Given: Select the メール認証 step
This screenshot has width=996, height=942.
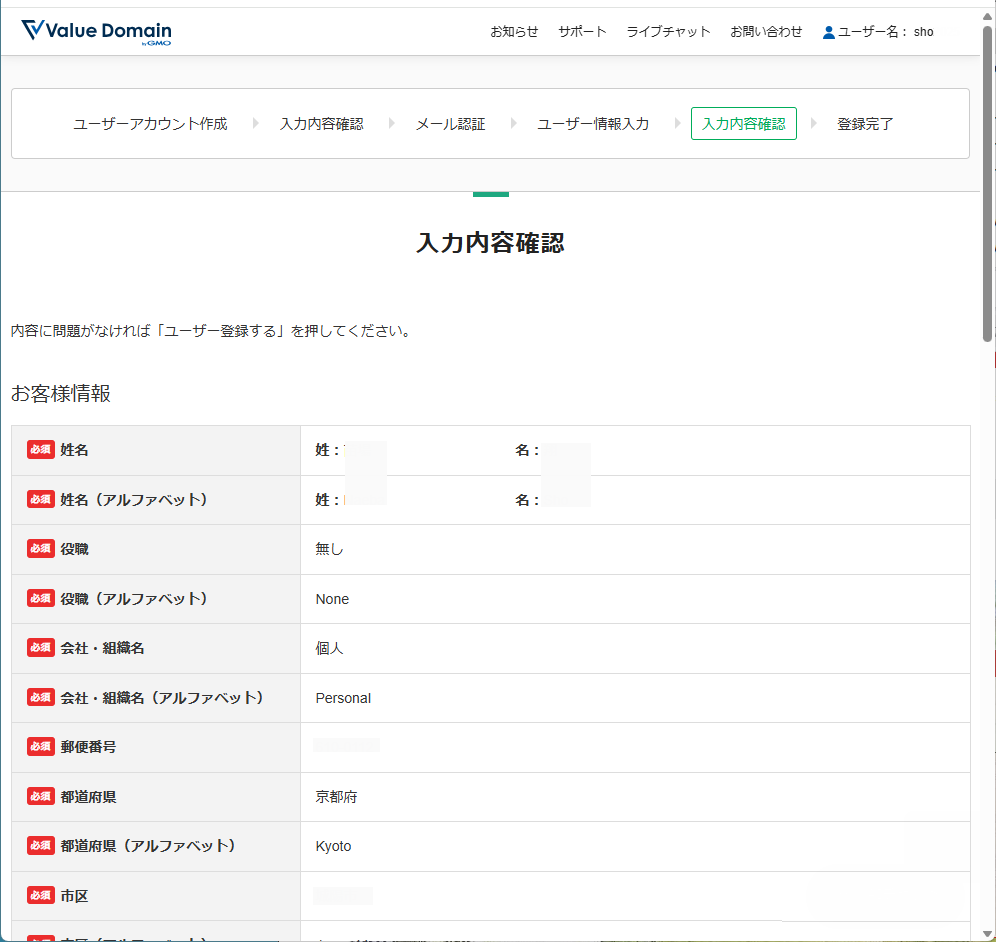Looking at the screenshot, I should pyautogui.click(x=450, y=124).
